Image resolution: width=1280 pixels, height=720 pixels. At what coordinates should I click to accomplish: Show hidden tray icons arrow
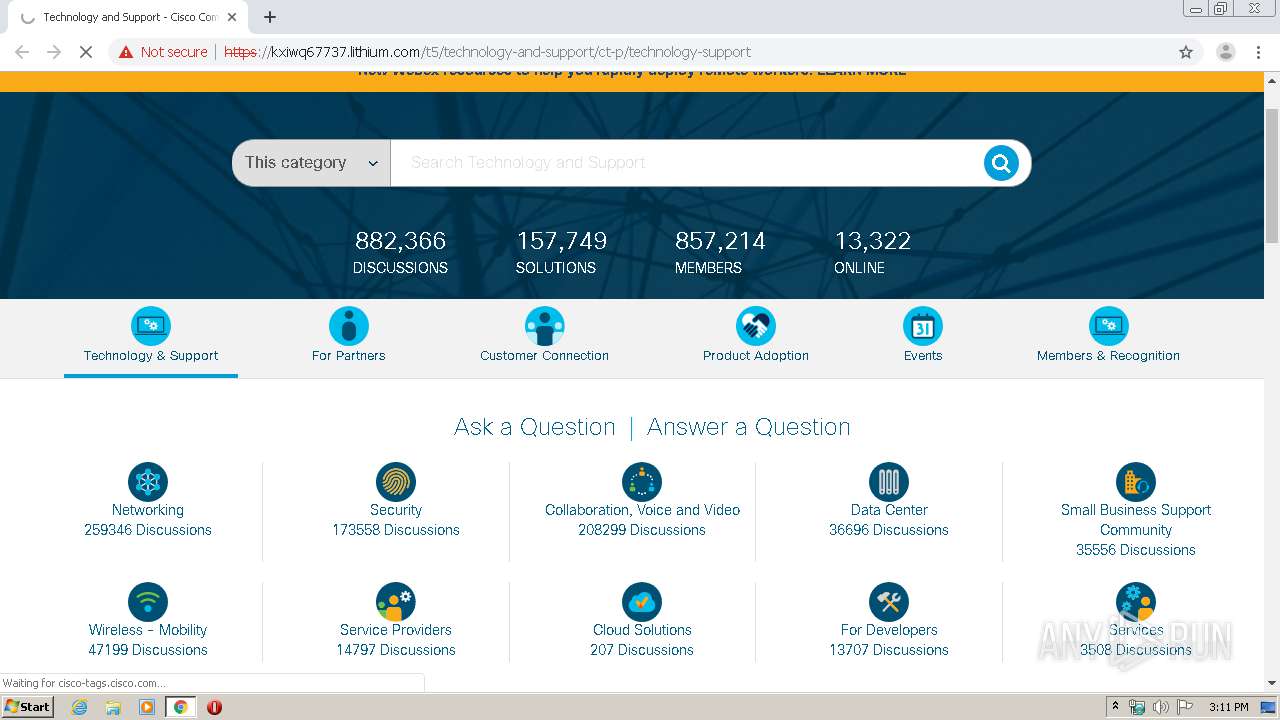click(1116, 707)
